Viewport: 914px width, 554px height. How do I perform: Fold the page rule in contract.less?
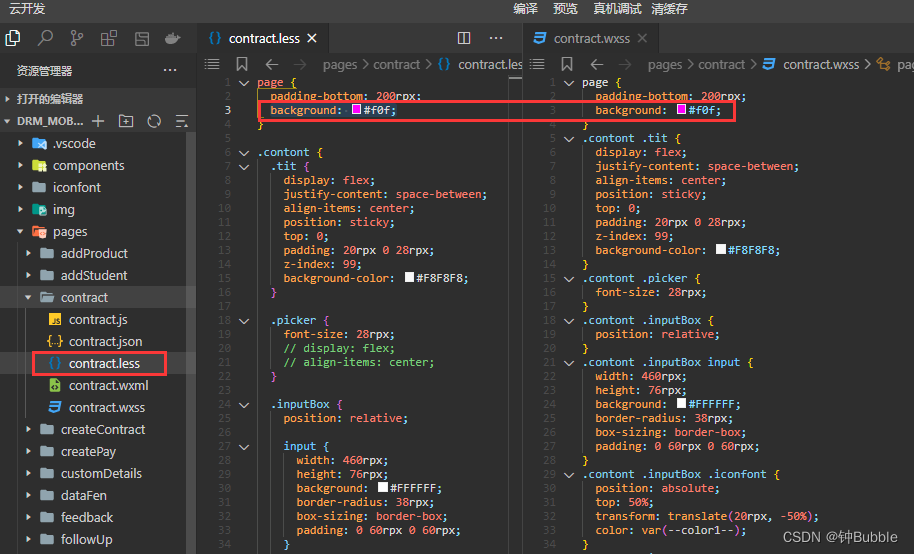tap(244, 83)
